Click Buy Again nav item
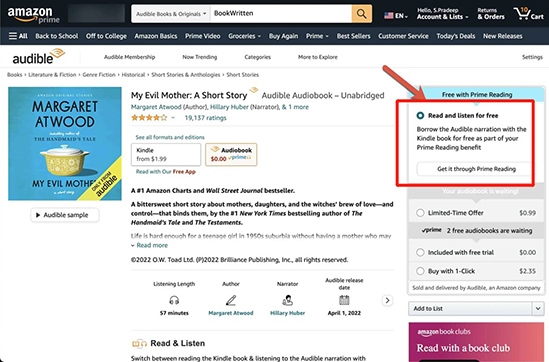Viewport: 549px width, 362px height. coord(283,36)
